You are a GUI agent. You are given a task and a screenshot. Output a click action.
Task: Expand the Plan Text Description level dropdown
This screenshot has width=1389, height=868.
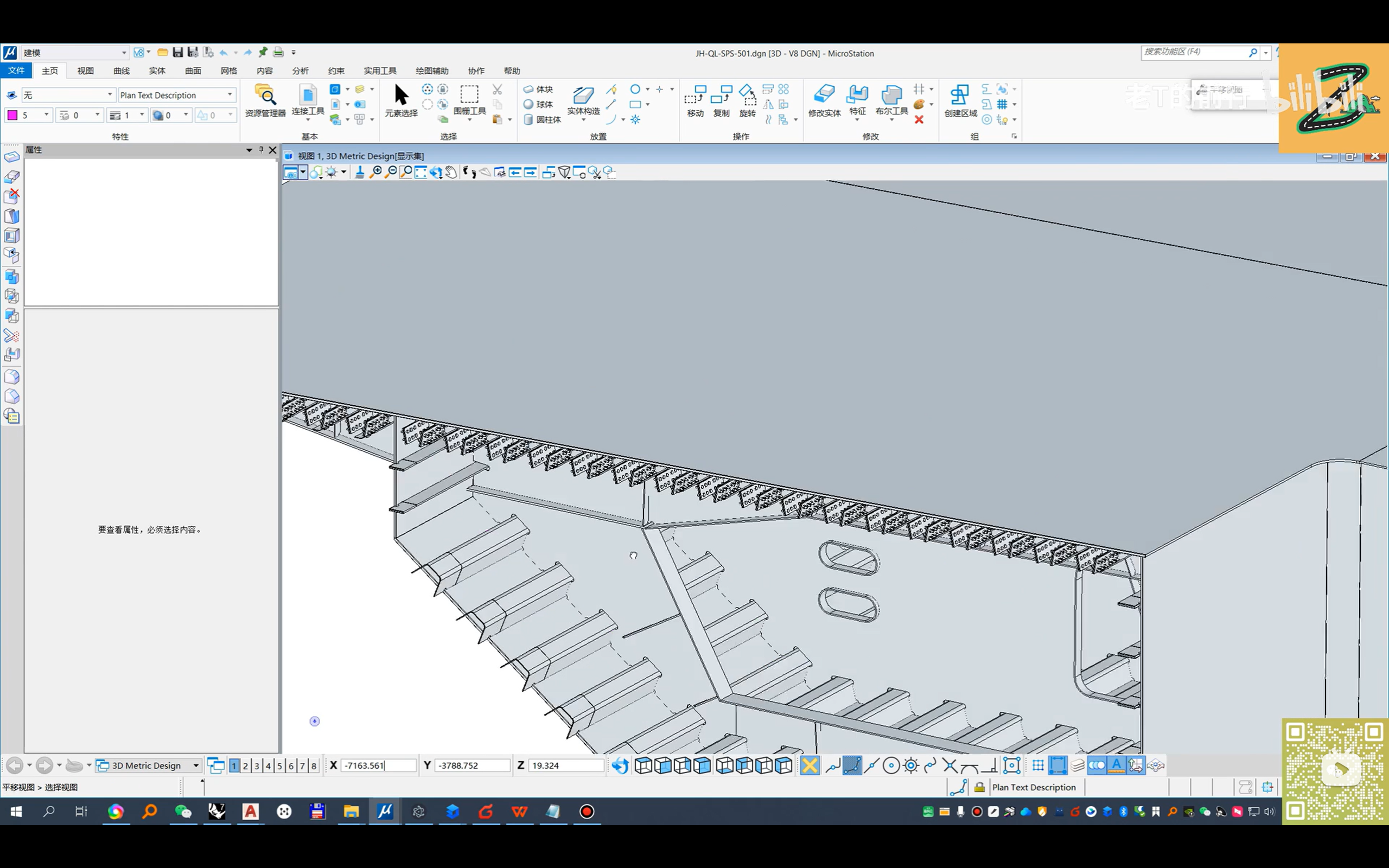tap(230, 95)
